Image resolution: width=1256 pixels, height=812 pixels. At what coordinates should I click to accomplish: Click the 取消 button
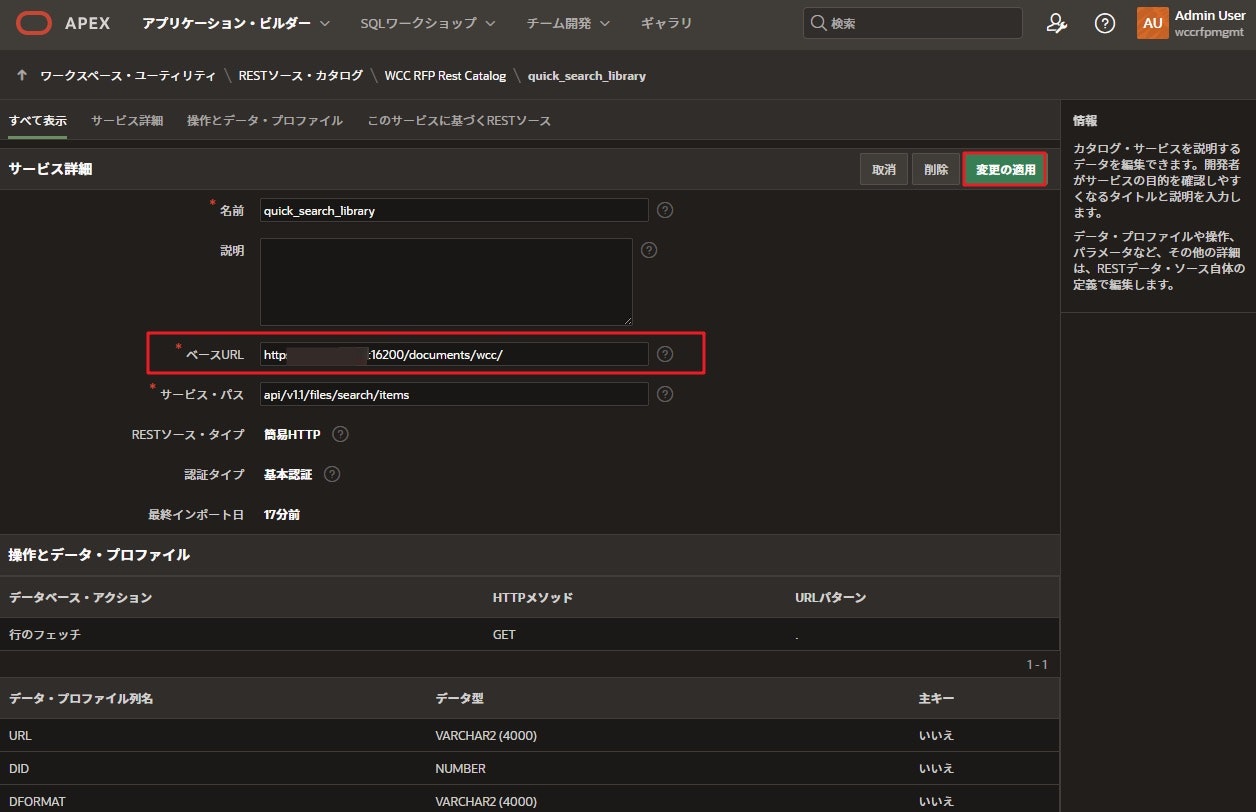point(883,169)
